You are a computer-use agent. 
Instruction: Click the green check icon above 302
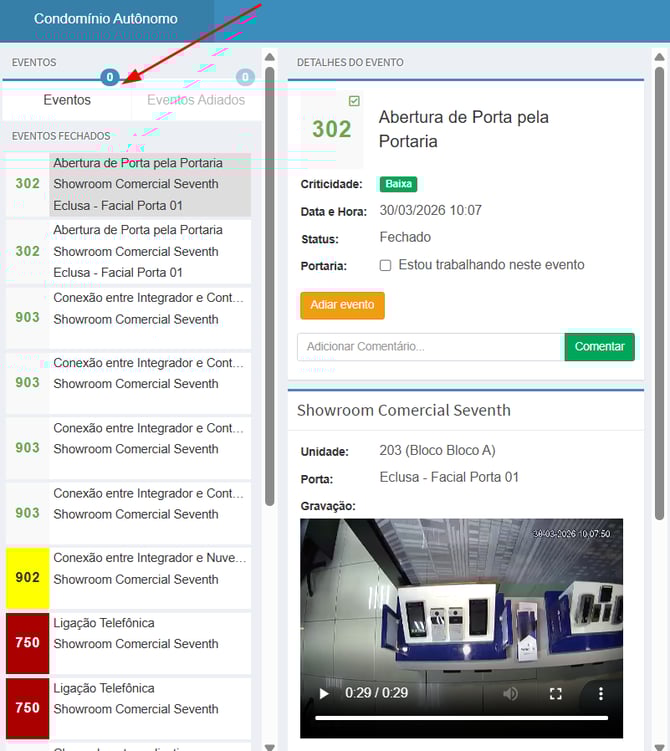point(354,101)
